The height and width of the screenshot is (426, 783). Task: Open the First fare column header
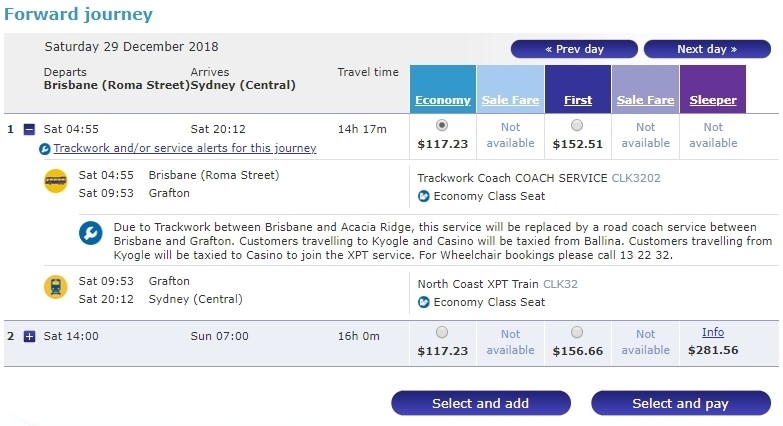pyautogui.click(x=577, y=100)
